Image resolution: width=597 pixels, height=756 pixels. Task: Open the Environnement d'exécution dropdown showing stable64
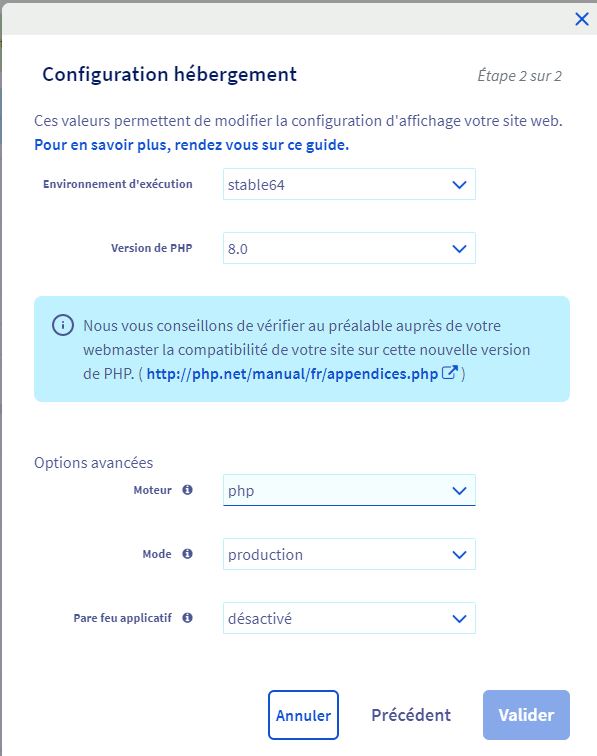click(349, 184)
